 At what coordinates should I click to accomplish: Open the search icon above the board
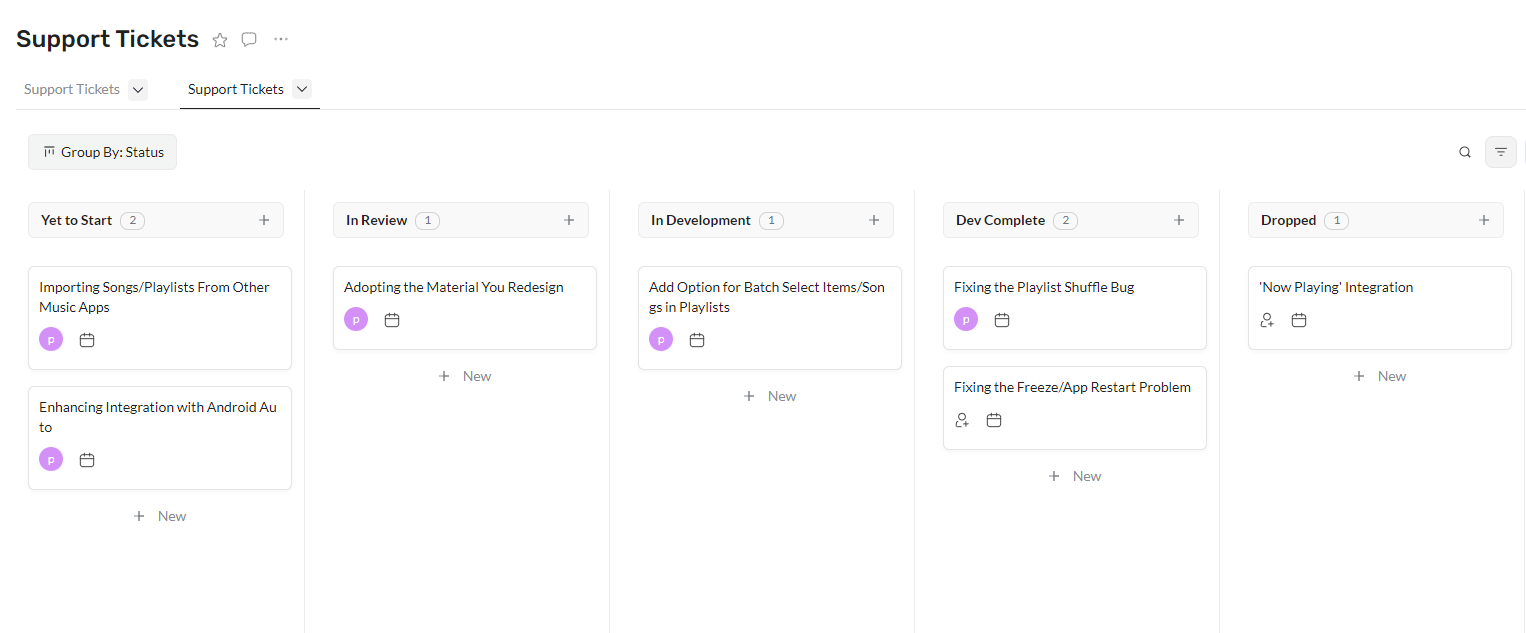pyautogui.click(x=1464, y=152)
